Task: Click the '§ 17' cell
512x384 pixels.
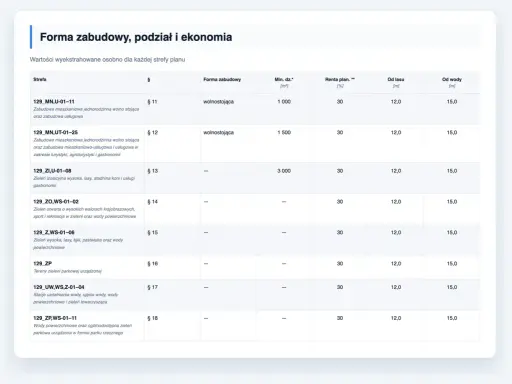Action: 152,287
